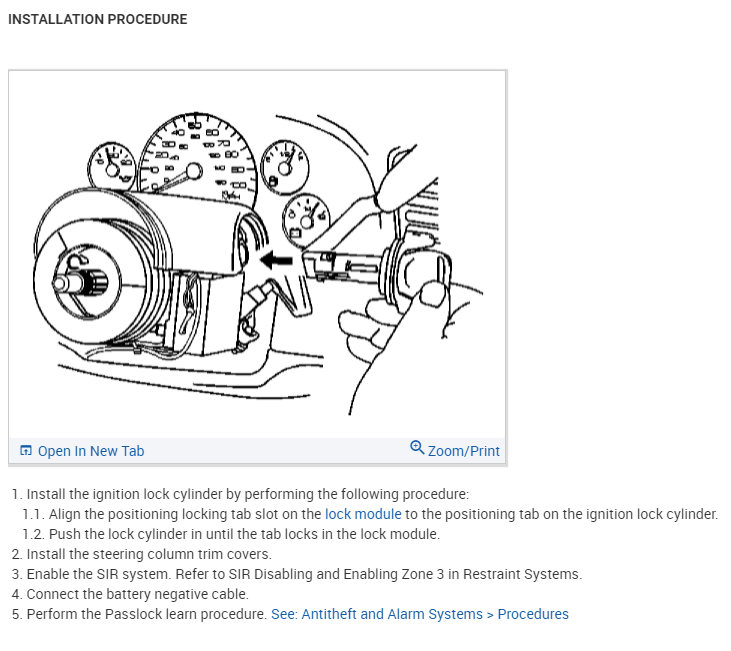The image size is (731, 651).
Task: Click step 1.2 Push the lock cylinder text
Action: pyautogui.click(x=231, y=534)
